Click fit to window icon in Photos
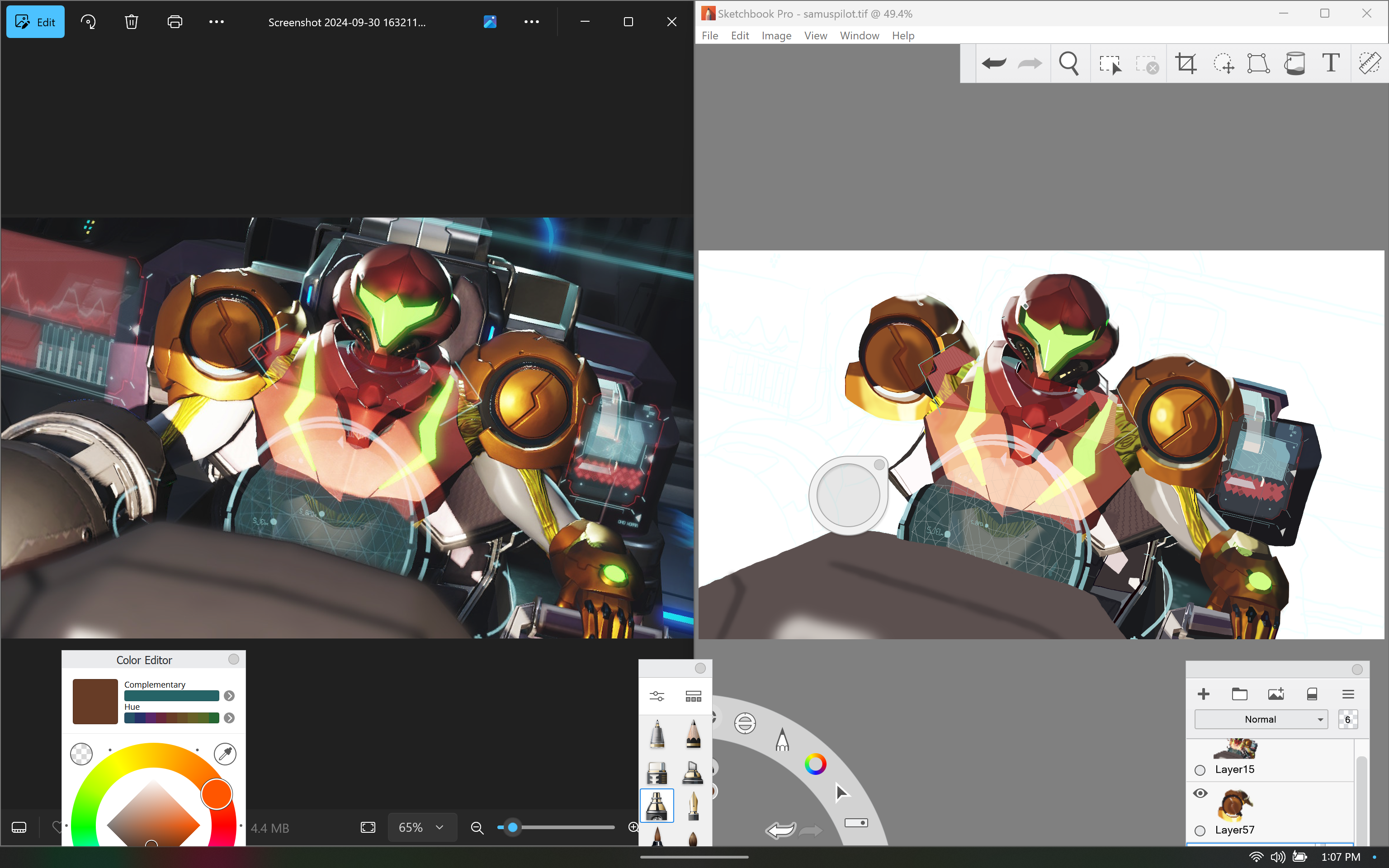 368,827
